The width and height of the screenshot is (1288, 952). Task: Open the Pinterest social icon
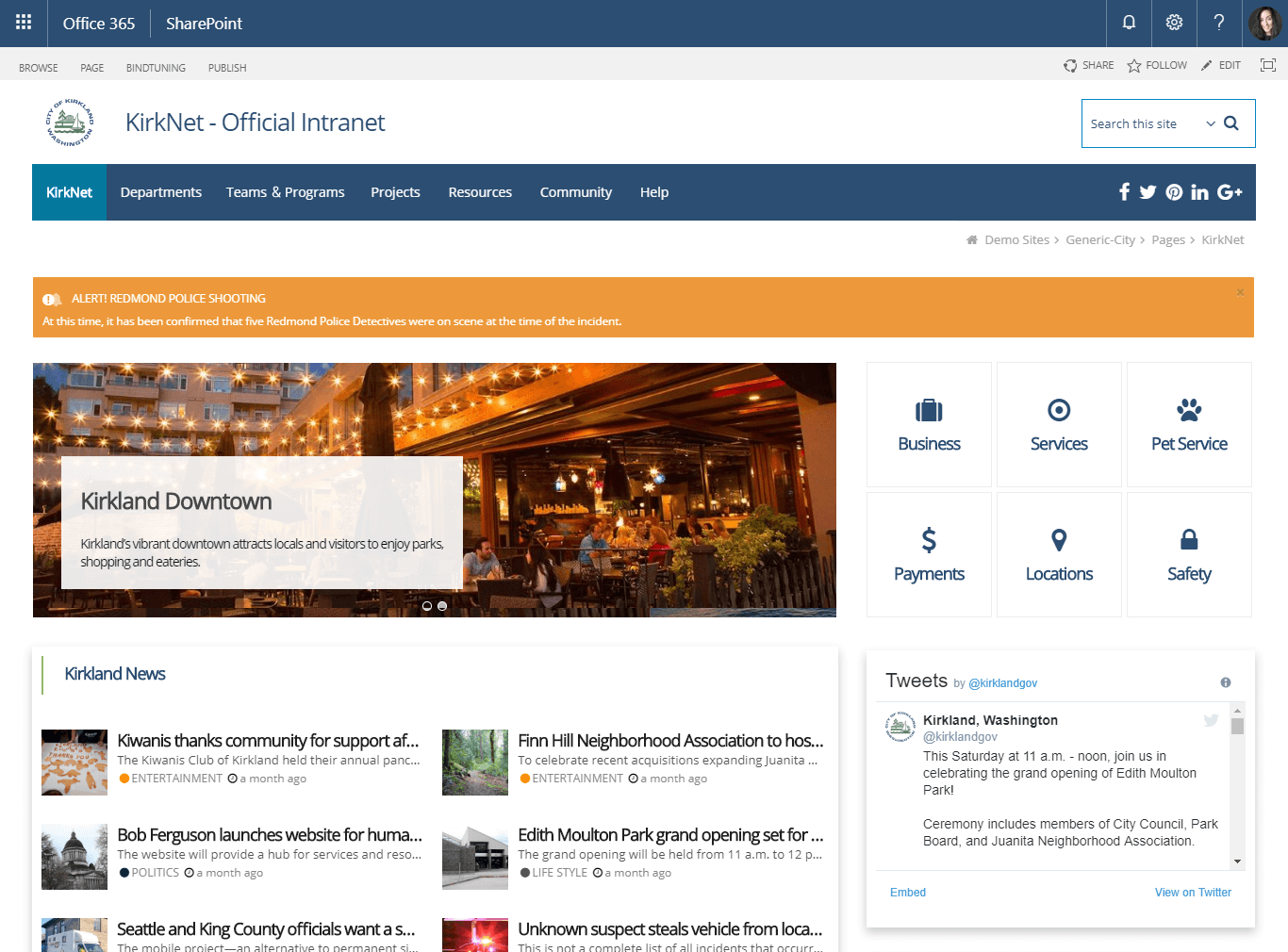[1174, 192]
